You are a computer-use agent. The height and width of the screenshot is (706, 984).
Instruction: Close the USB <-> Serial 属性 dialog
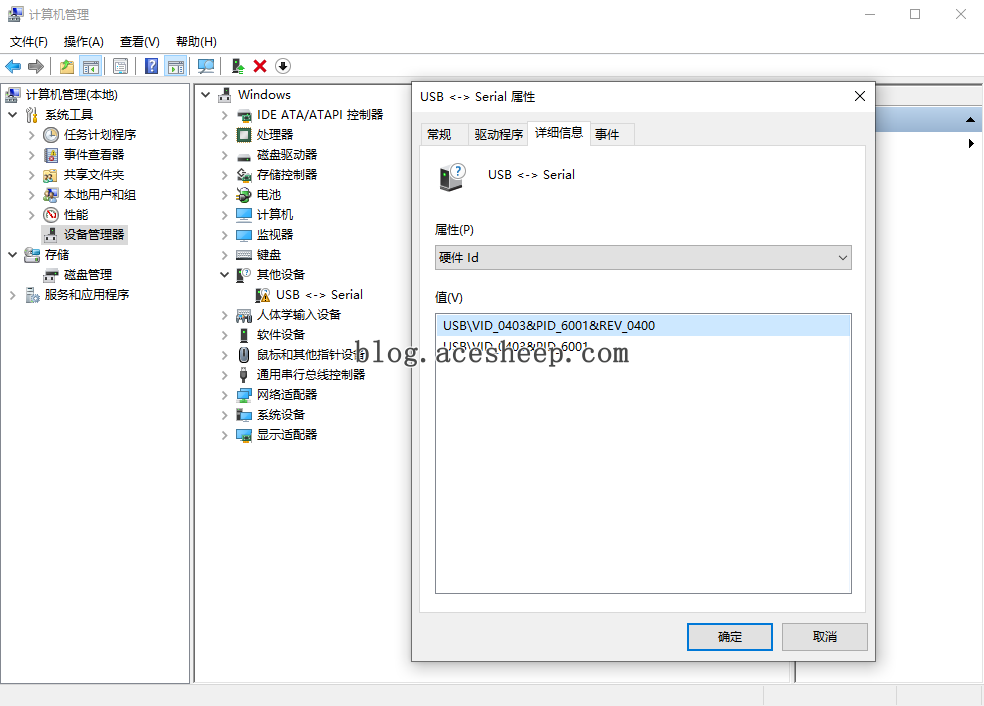tap(860, 96)
